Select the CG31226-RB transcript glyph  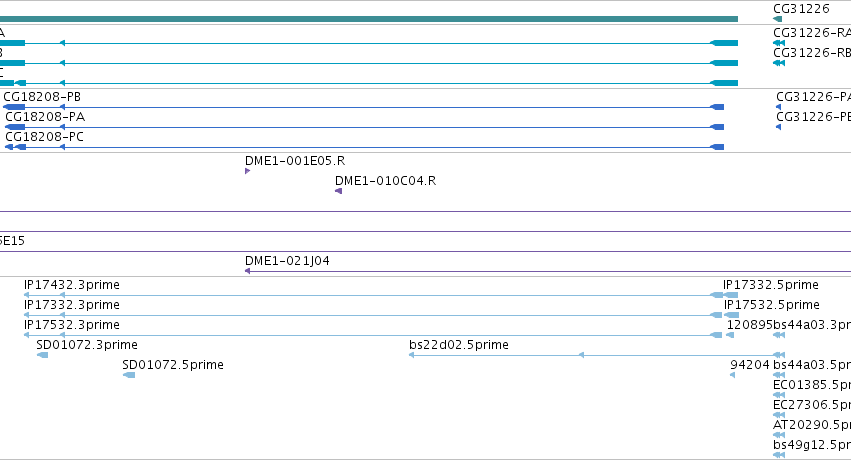779,63
